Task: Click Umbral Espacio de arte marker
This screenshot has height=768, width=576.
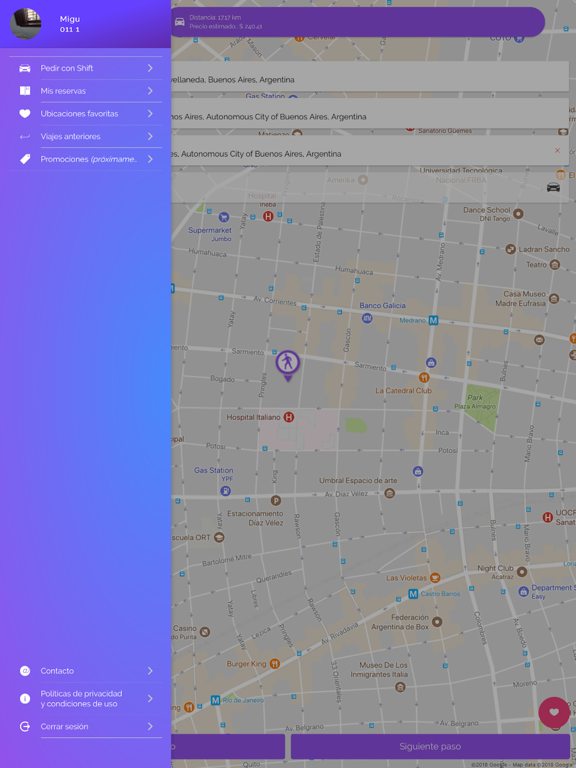Action: pos(389,493)
